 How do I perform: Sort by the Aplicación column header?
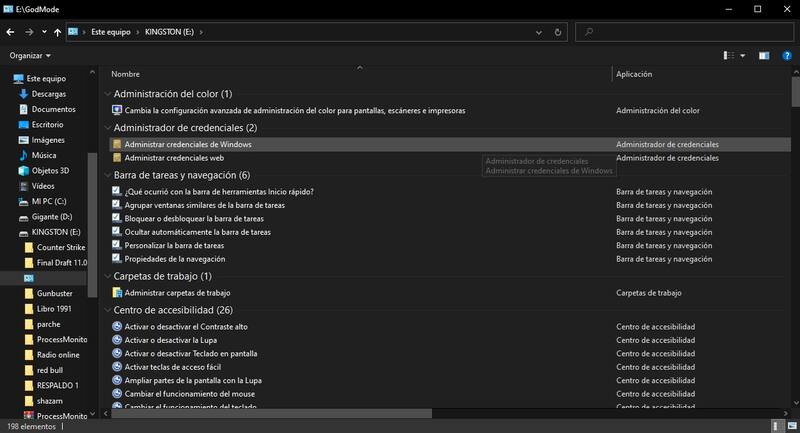[x=635, y=74]
